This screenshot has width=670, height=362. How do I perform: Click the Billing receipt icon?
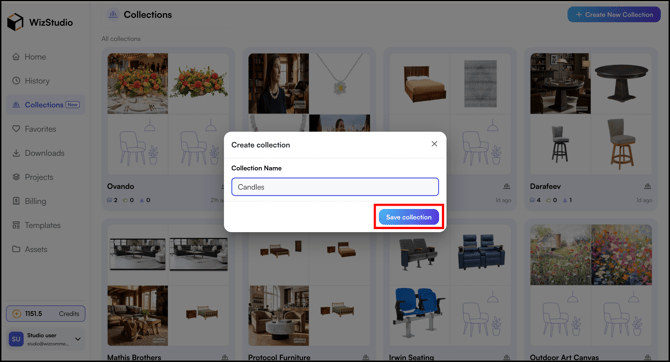(16, 201)
